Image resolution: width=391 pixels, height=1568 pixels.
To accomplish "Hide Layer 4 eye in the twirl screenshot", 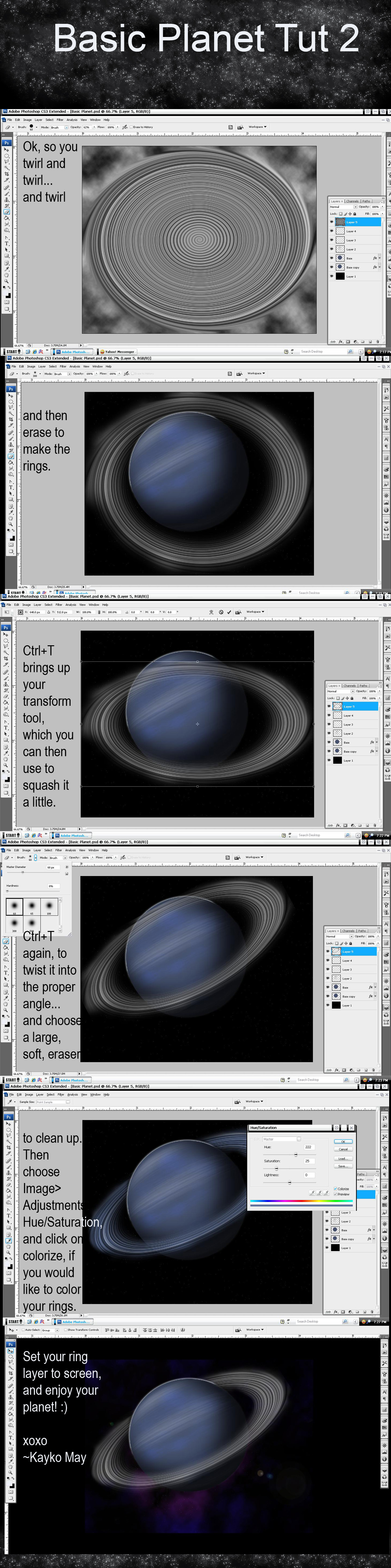I will pos(332,231).
